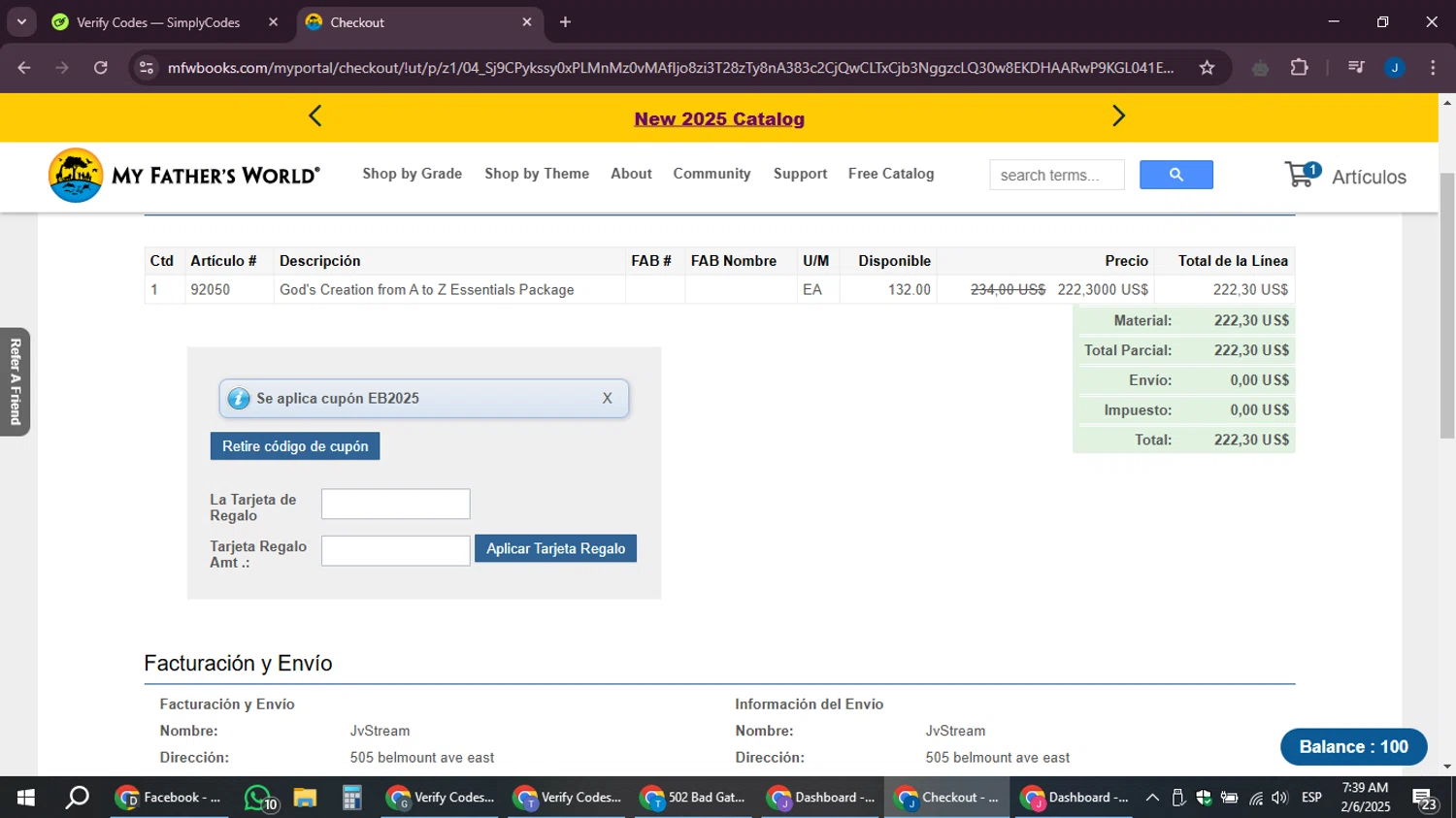Screen dimensions: 1456x818
Task: Click the Balance : 100 badge
Action: [1354, 747]
